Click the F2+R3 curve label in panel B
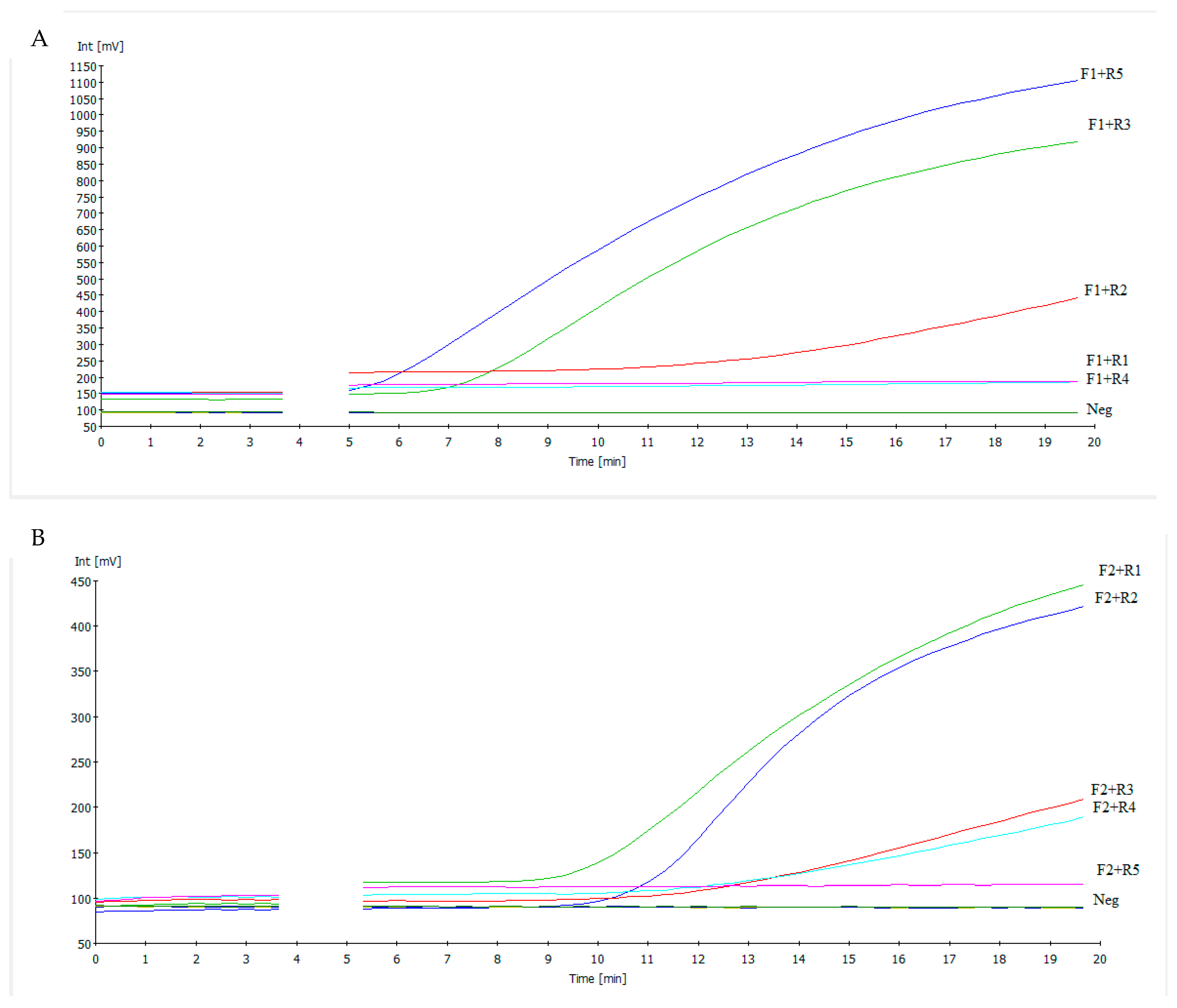1177x1008 pixels. point(1112,789)
